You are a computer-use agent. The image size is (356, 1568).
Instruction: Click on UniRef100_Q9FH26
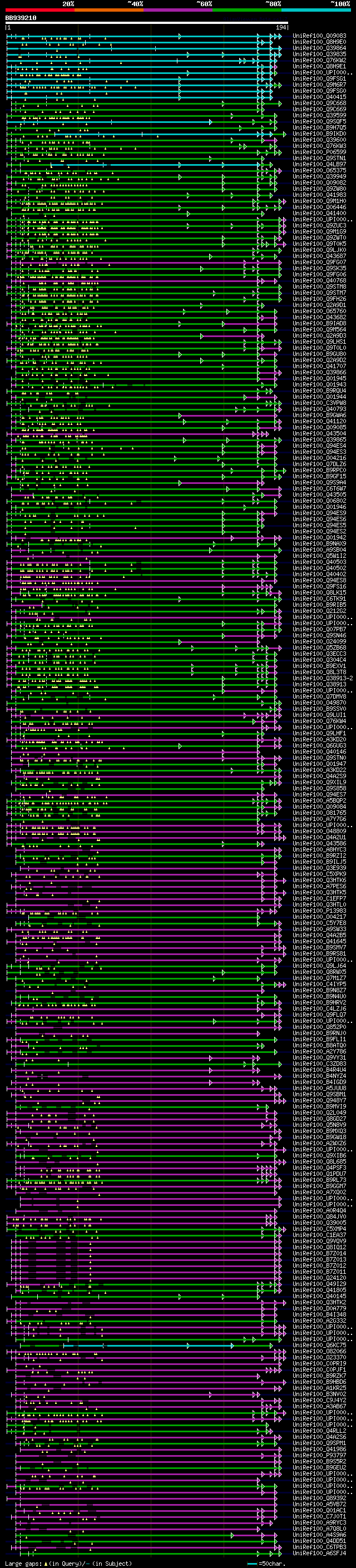(x=319, y=299)
